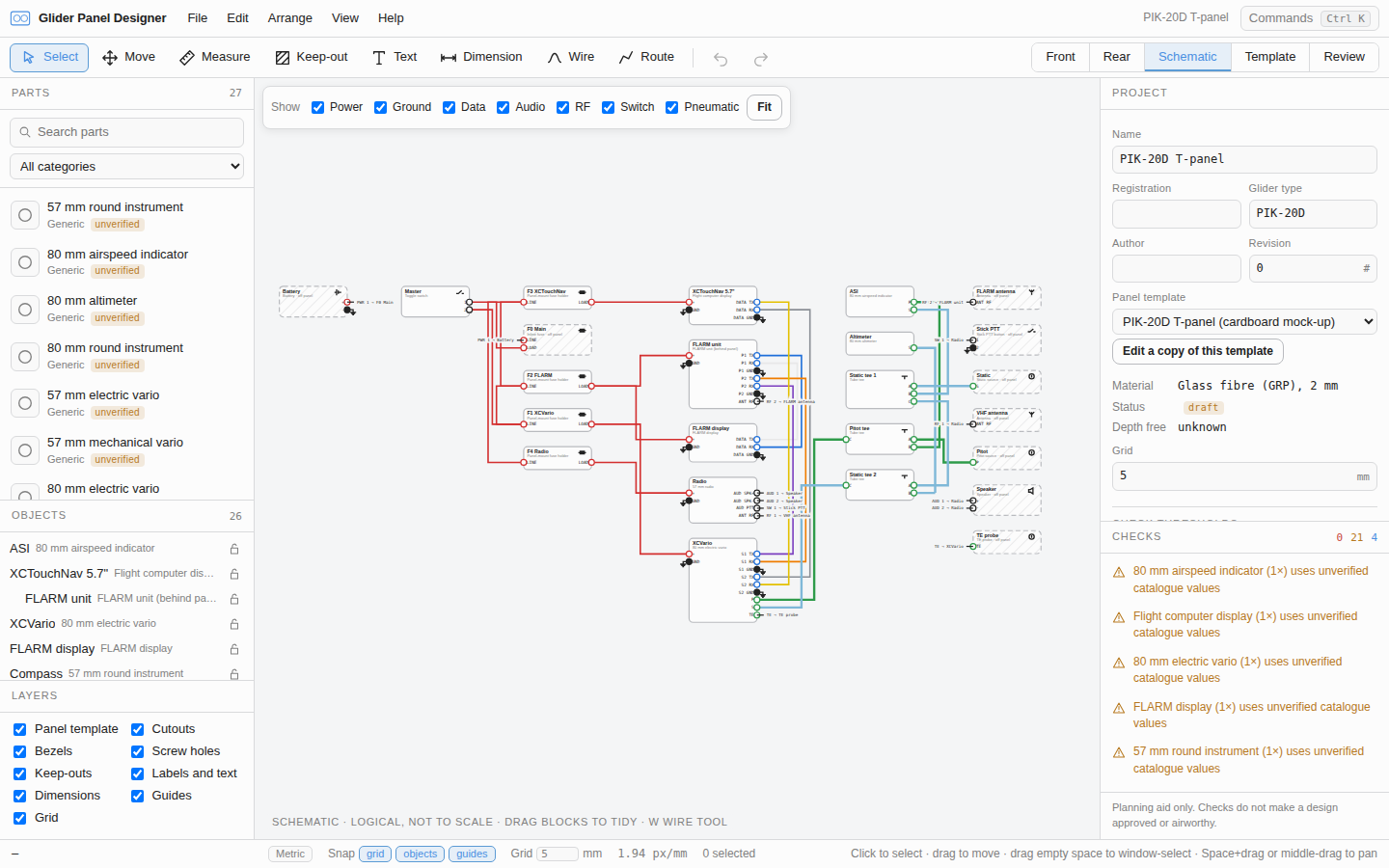Open the Commands palette button
Viewport: 1389px width, 868px height.
click(1308, 18)
